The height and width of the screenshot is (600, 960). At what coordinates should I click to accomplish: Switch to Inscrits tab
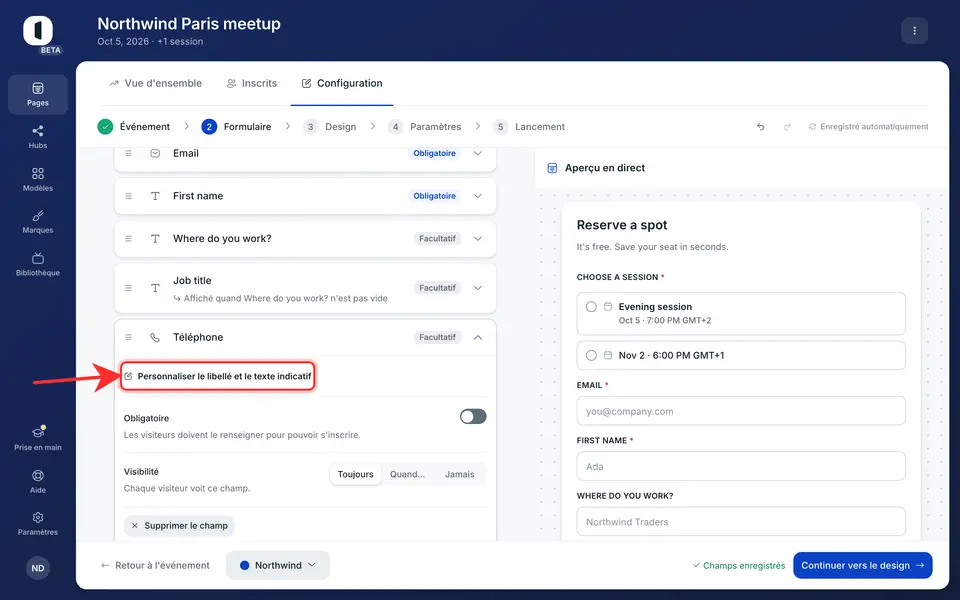point(252,83)
